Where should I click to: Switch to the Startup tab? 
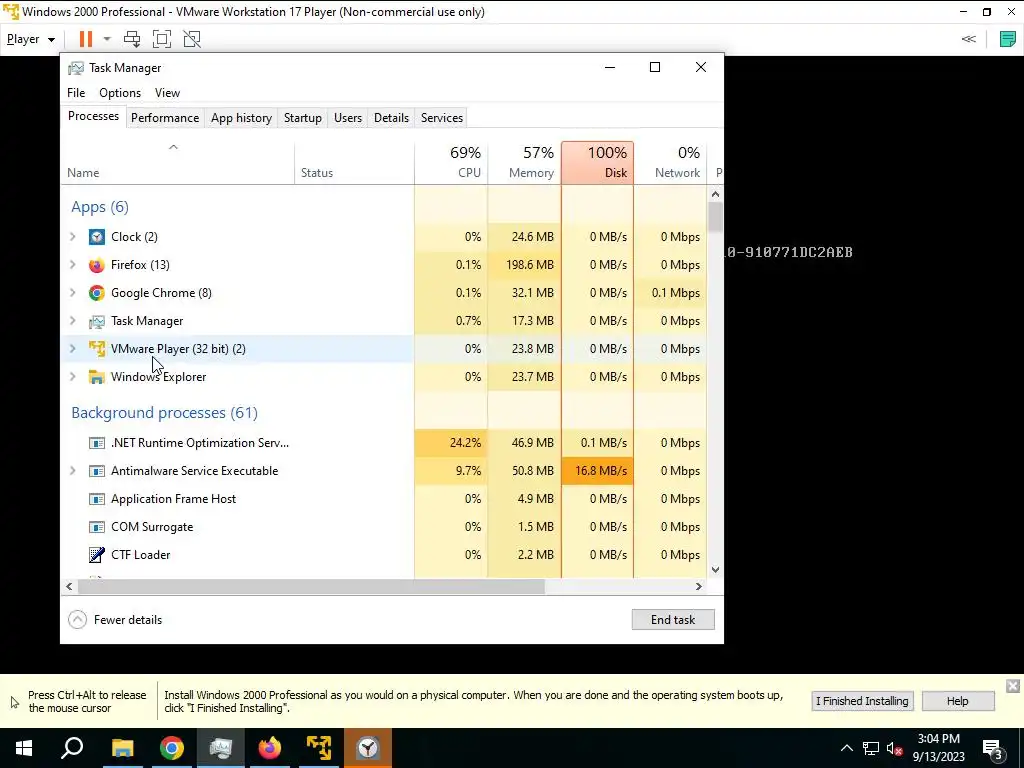click(302, 118)
